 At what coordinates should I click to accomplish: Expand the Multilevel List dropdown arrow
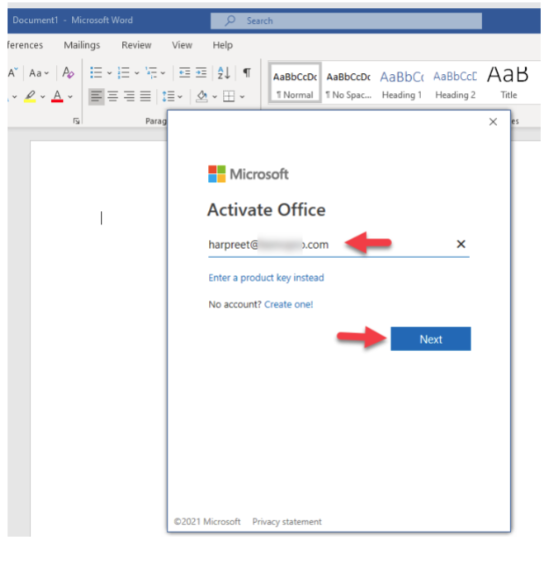[x=163, y=73]
